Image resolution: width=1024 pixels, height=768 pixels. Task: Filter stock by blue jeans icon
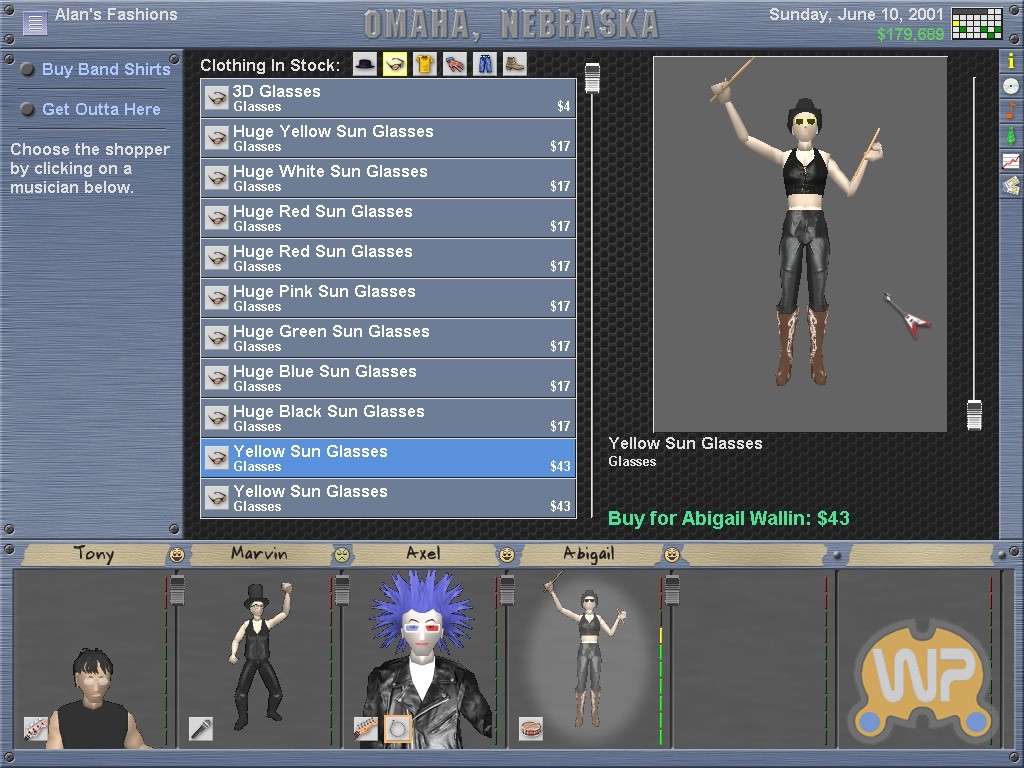(485, 65)
